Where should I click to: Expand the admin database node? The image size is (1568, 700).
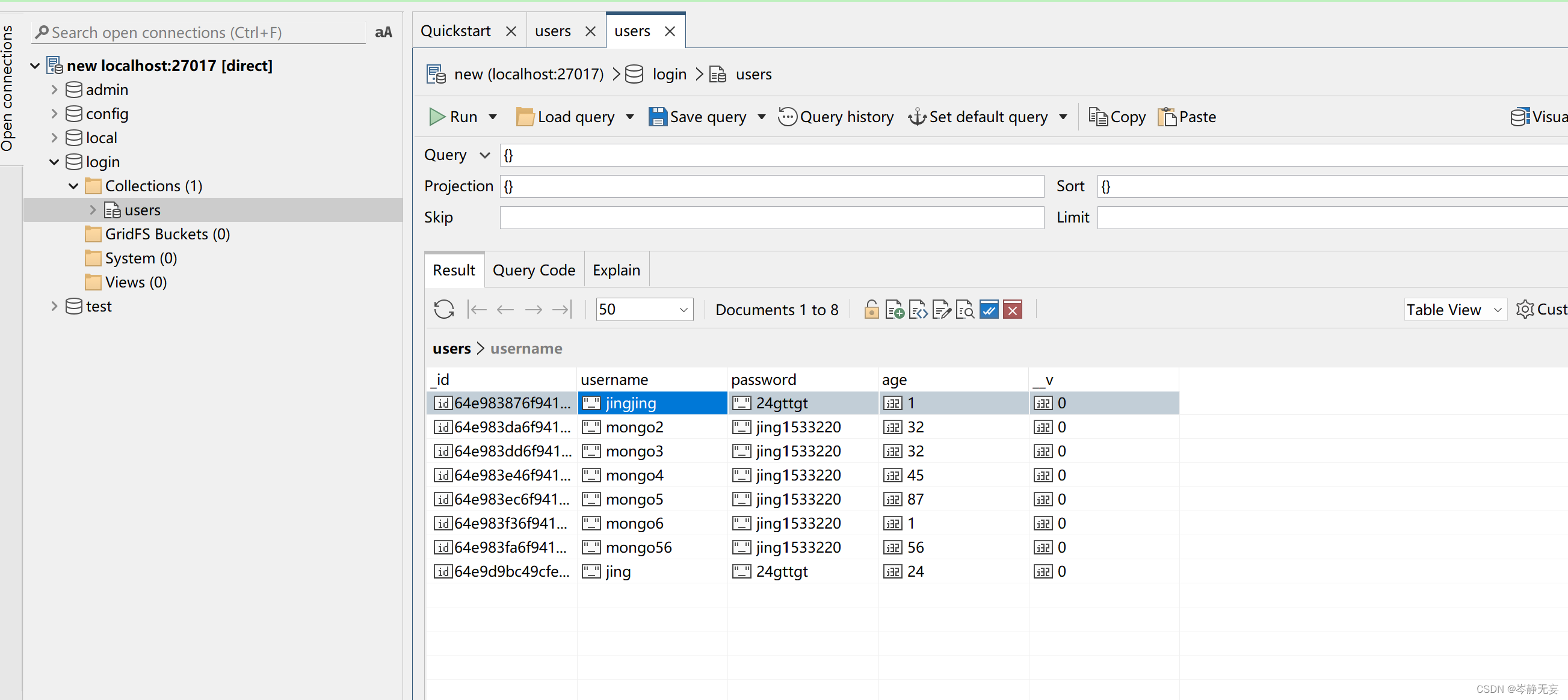coord(54,90)
